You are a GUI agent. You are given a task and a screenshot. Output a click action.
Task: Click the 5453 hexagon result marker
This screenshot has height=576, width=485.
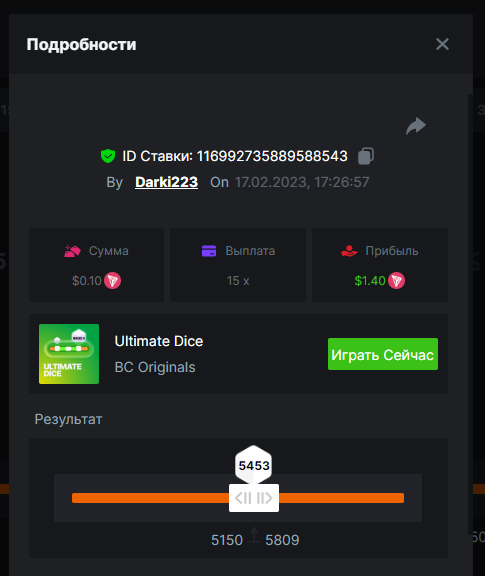254,465
